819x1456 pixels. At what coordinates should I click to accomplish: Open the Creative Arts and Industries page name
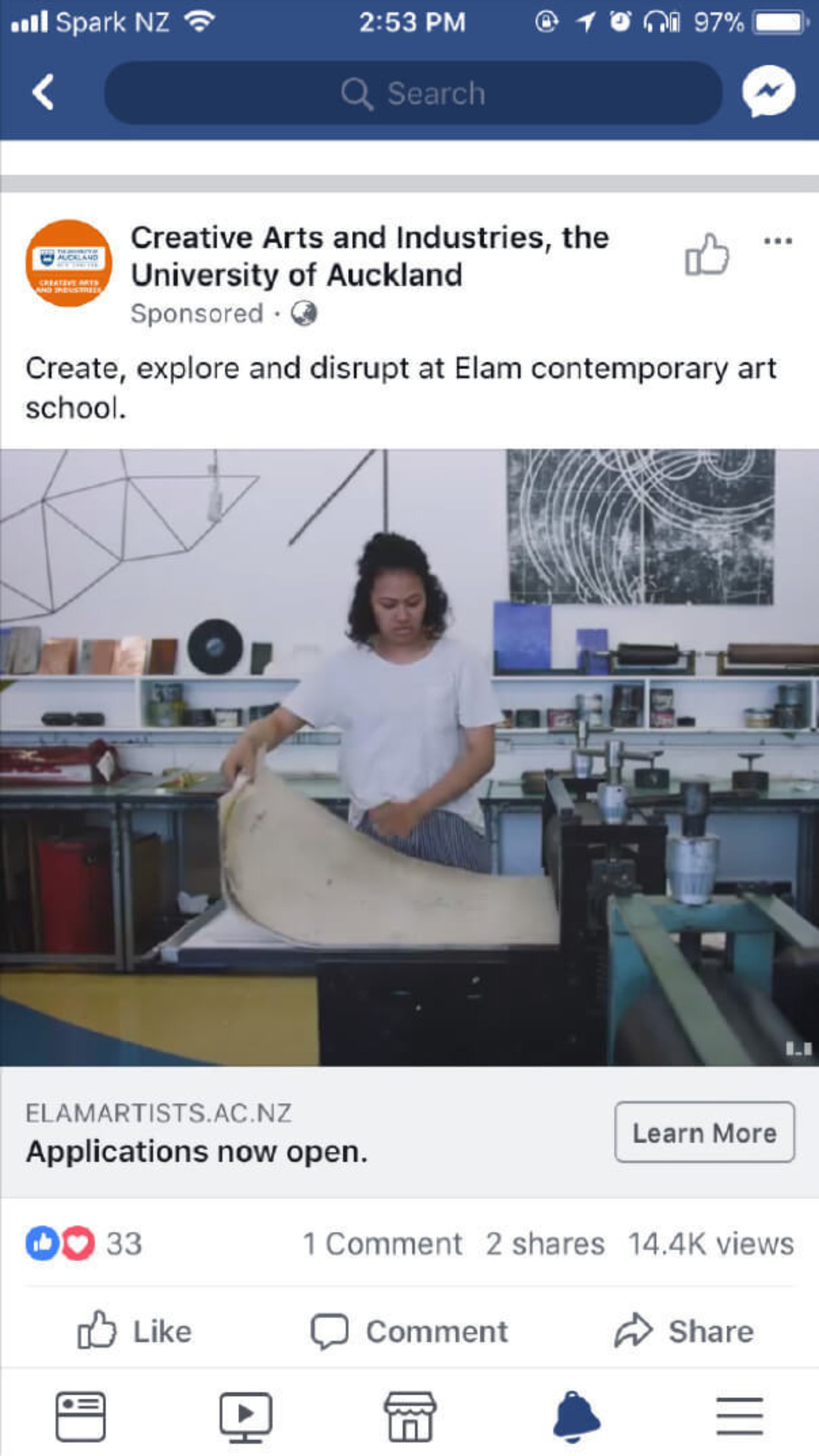(370, 256)
